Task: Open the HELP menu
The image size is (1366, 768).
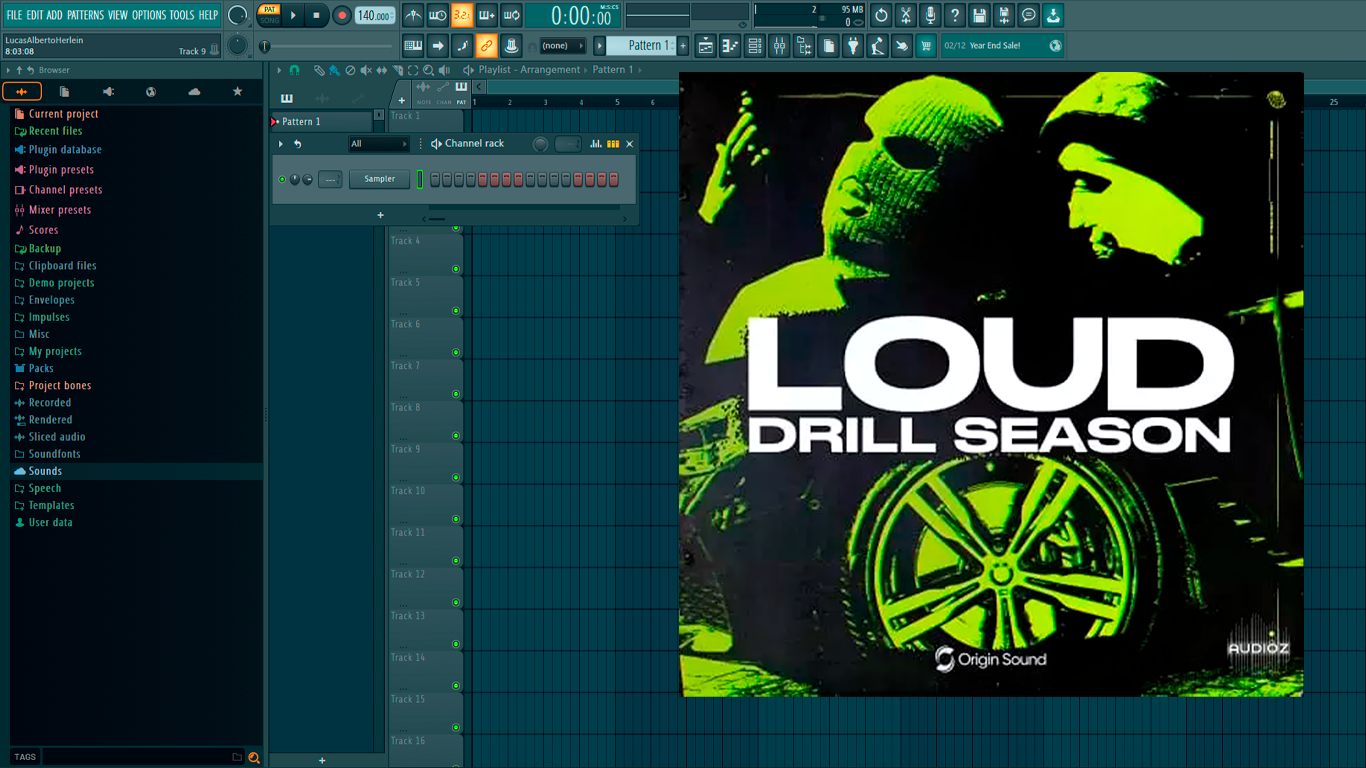Action: 208,15
